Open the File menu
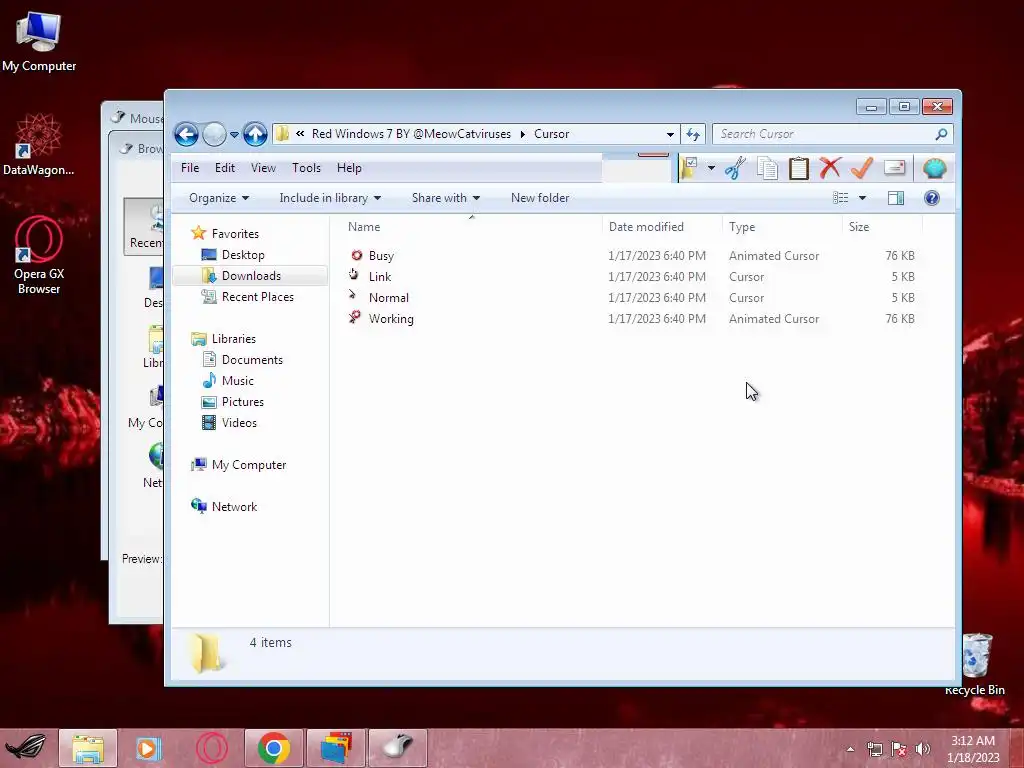 pyautogui.click(x=190, y=168)
